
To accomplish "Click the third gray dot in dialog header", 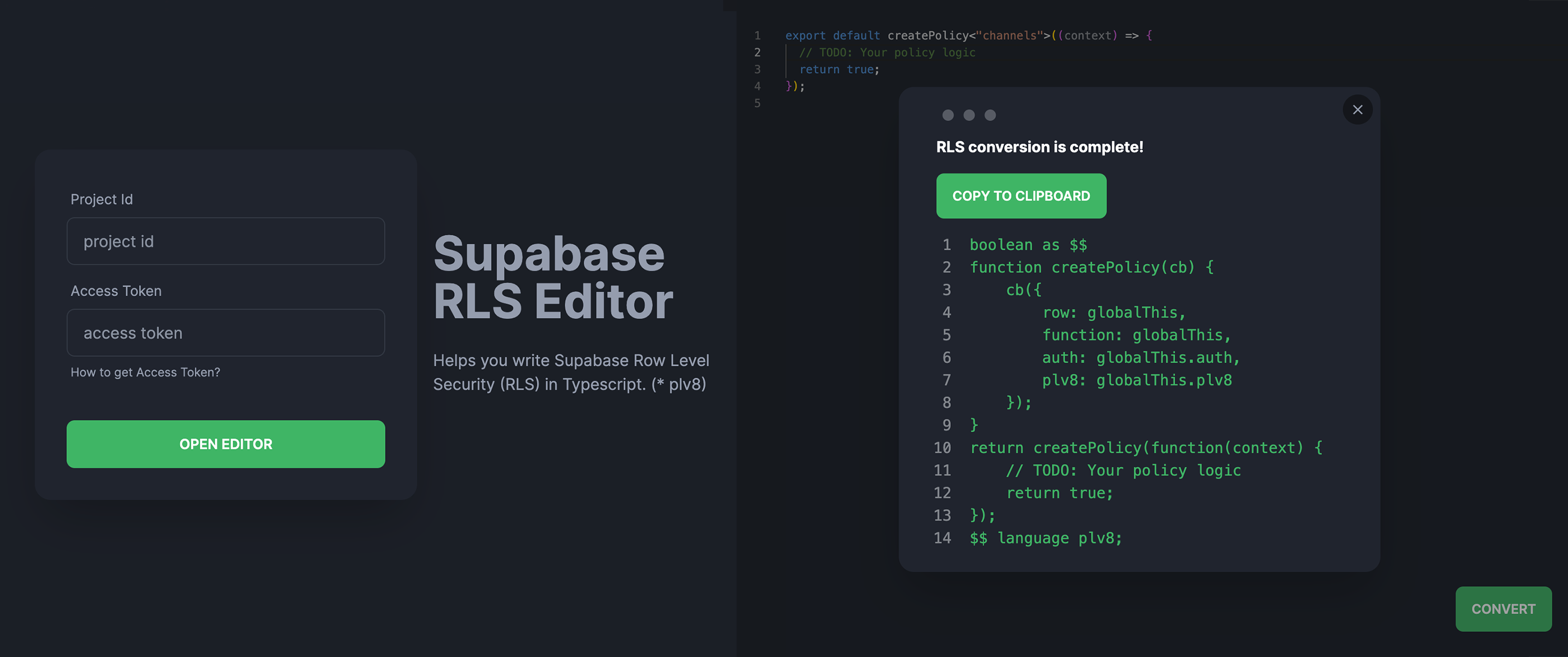I will pos(990,115).
